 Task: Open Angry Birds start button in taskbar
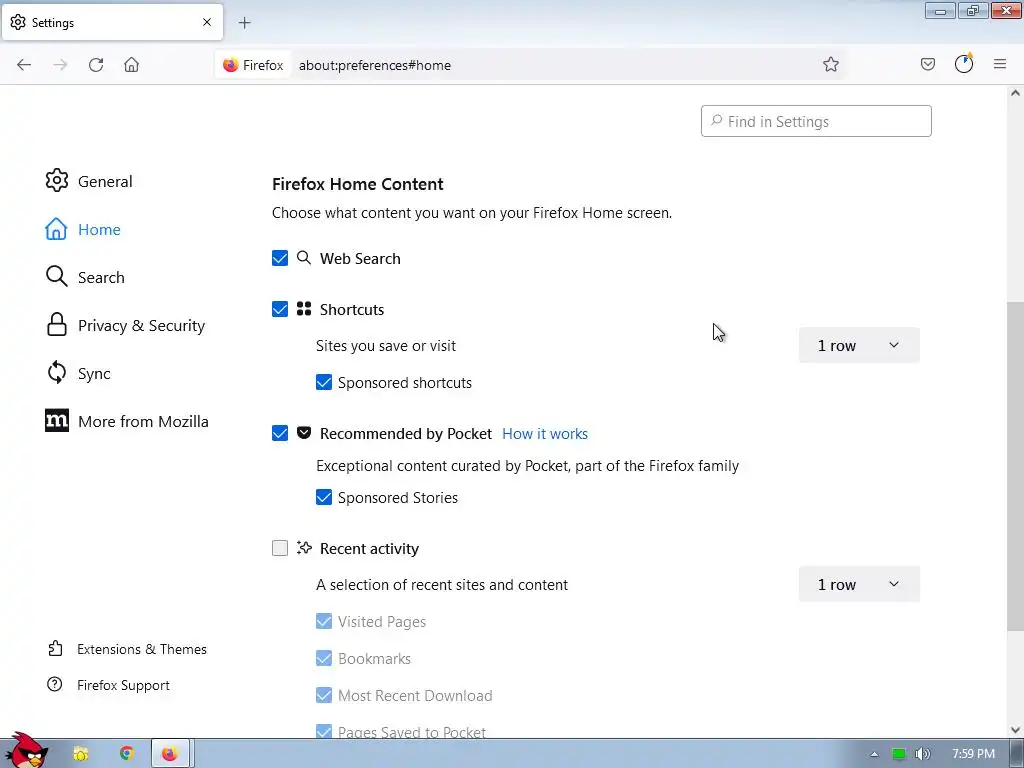point(26,750)
